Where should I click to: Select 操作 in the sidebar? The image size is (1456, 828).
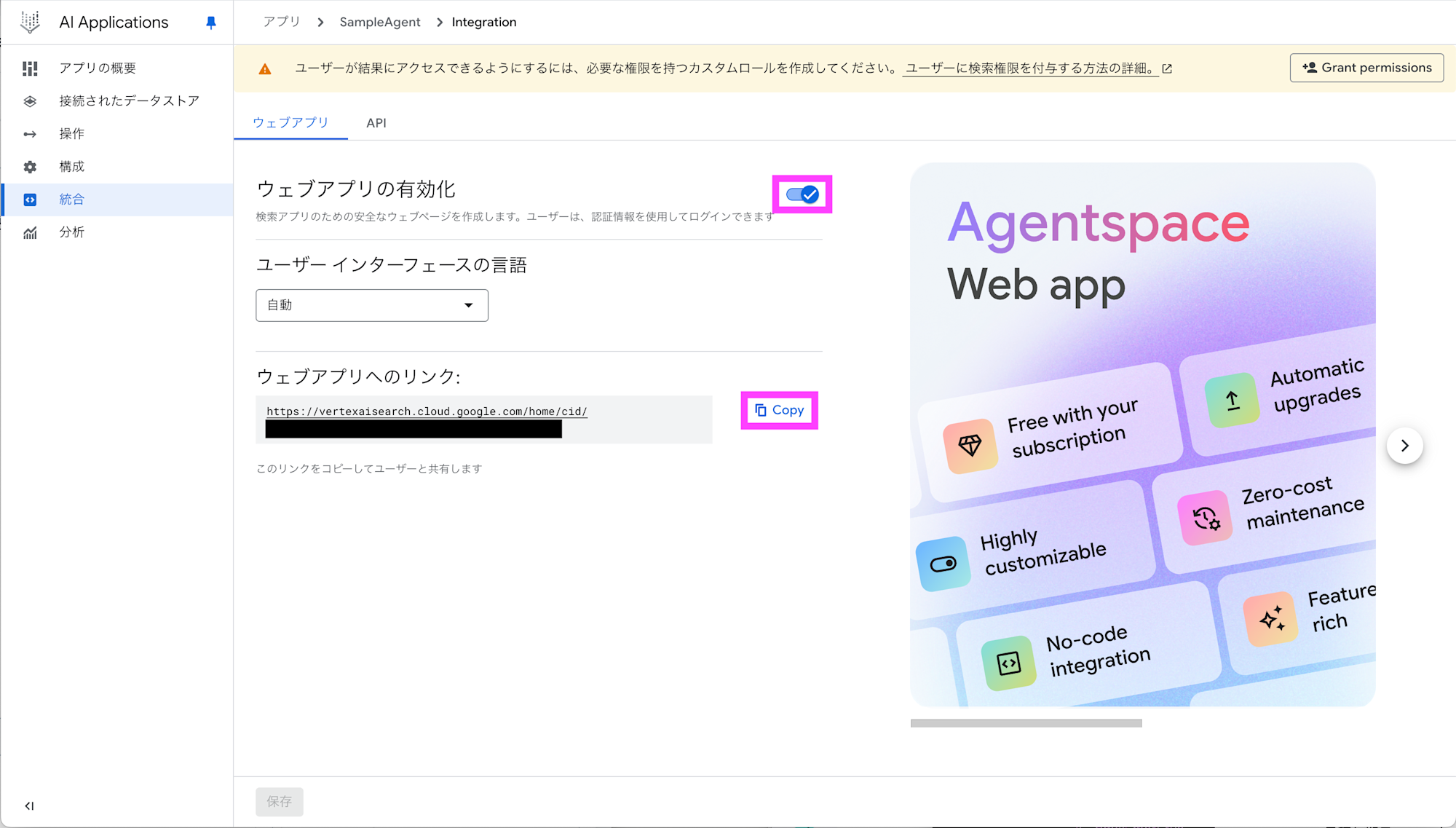click(x=117, y=133)
